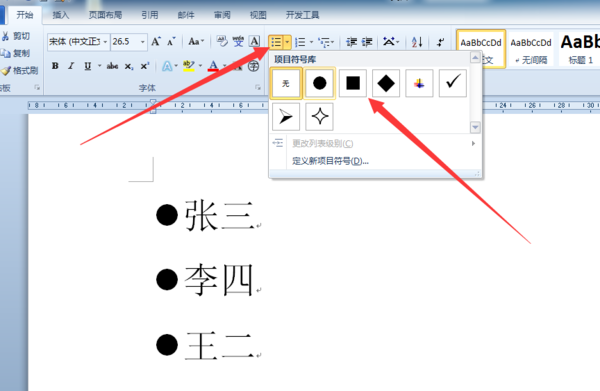Click the multilevel list button
Viewport: 600px width, 391px height.
pyautogui.click(x=325, y=42)
